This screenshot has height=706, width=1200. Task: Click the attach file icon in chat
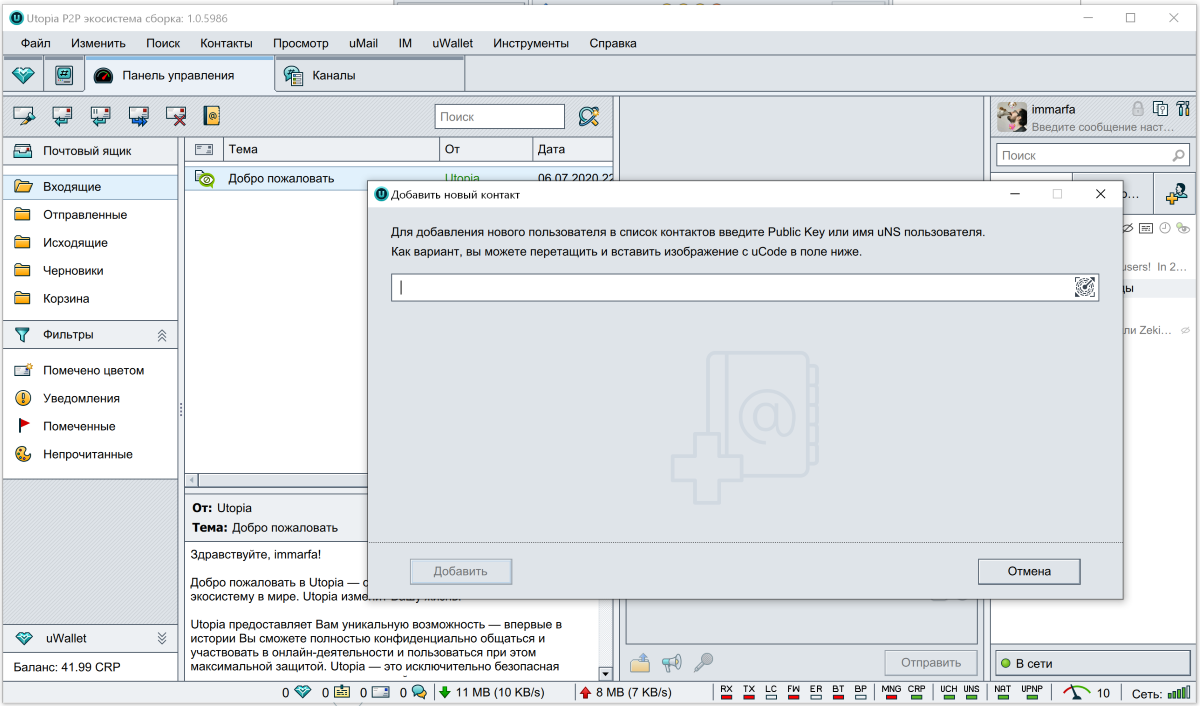(x=639, y=662)
